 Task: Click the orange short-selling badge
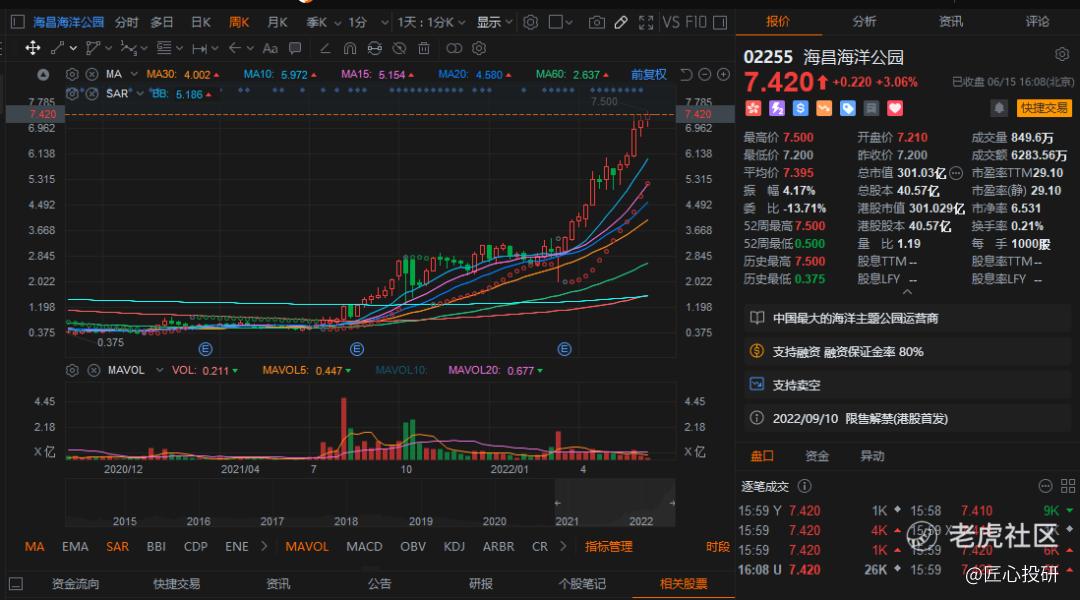coord(824,108)
